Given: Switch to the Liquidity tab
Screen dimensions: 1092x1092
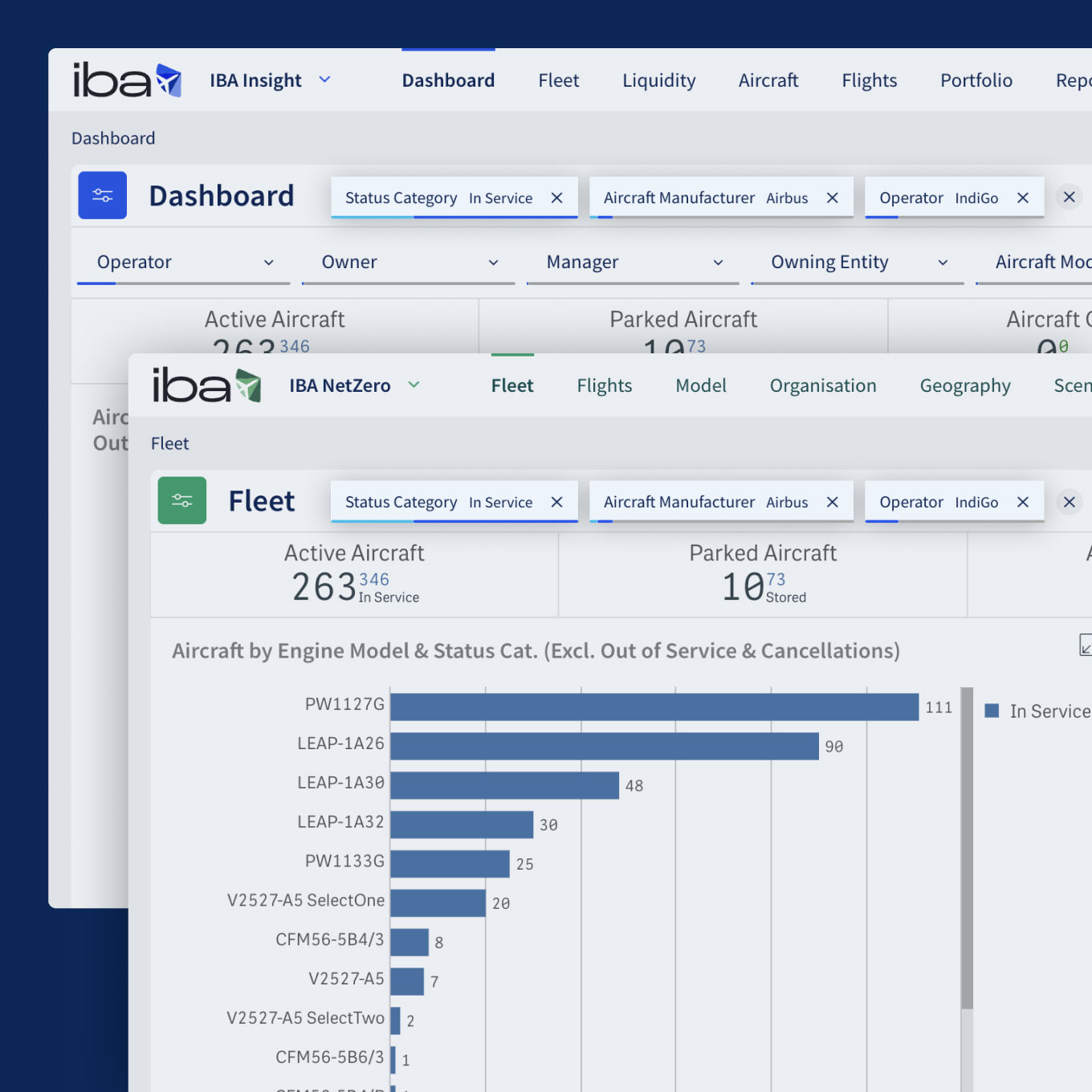Looking at the screenshot, I should [x=658, y=80].
